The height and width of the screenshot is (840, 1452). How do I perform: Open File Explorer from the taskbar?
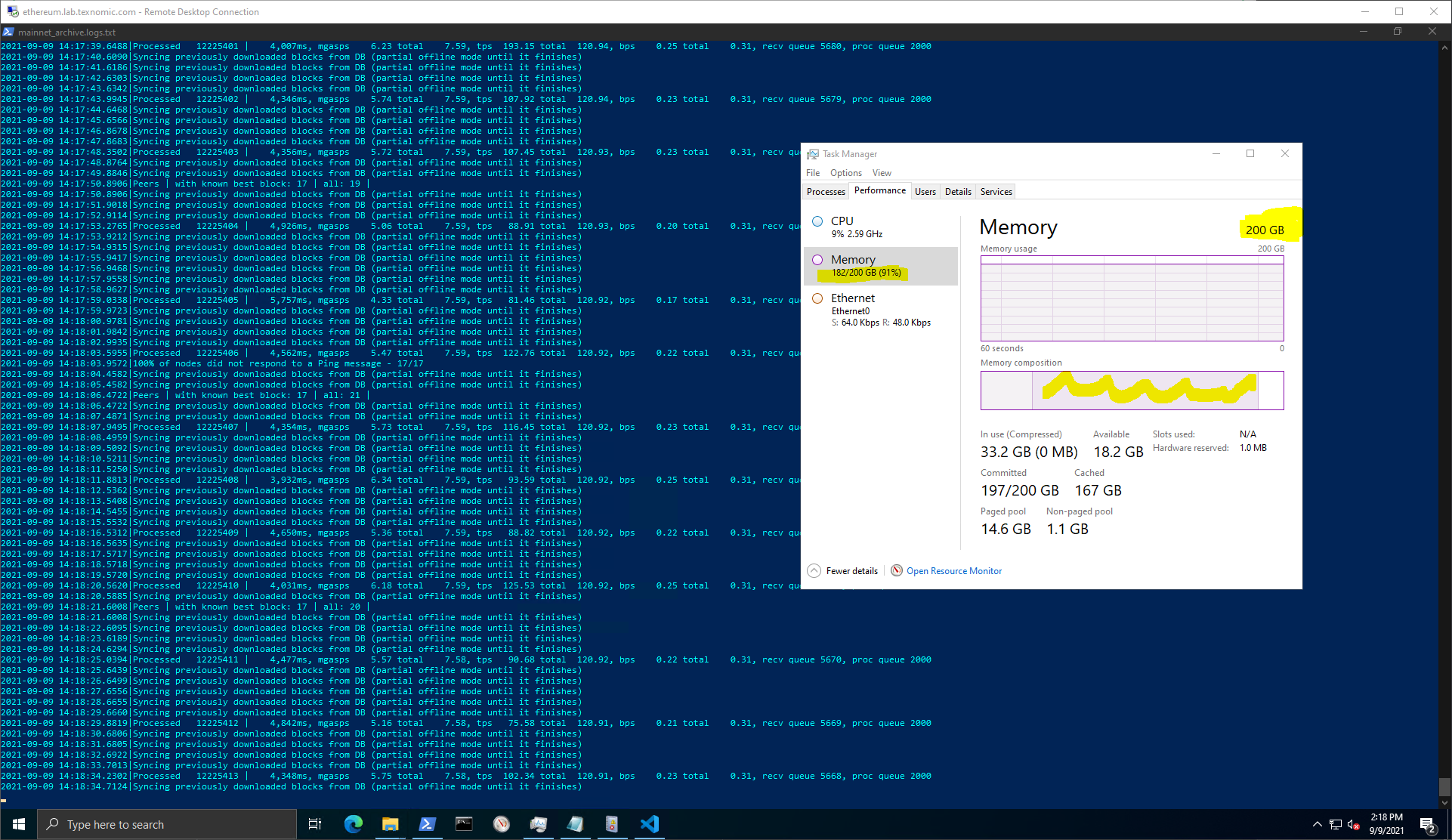point(390,824)
